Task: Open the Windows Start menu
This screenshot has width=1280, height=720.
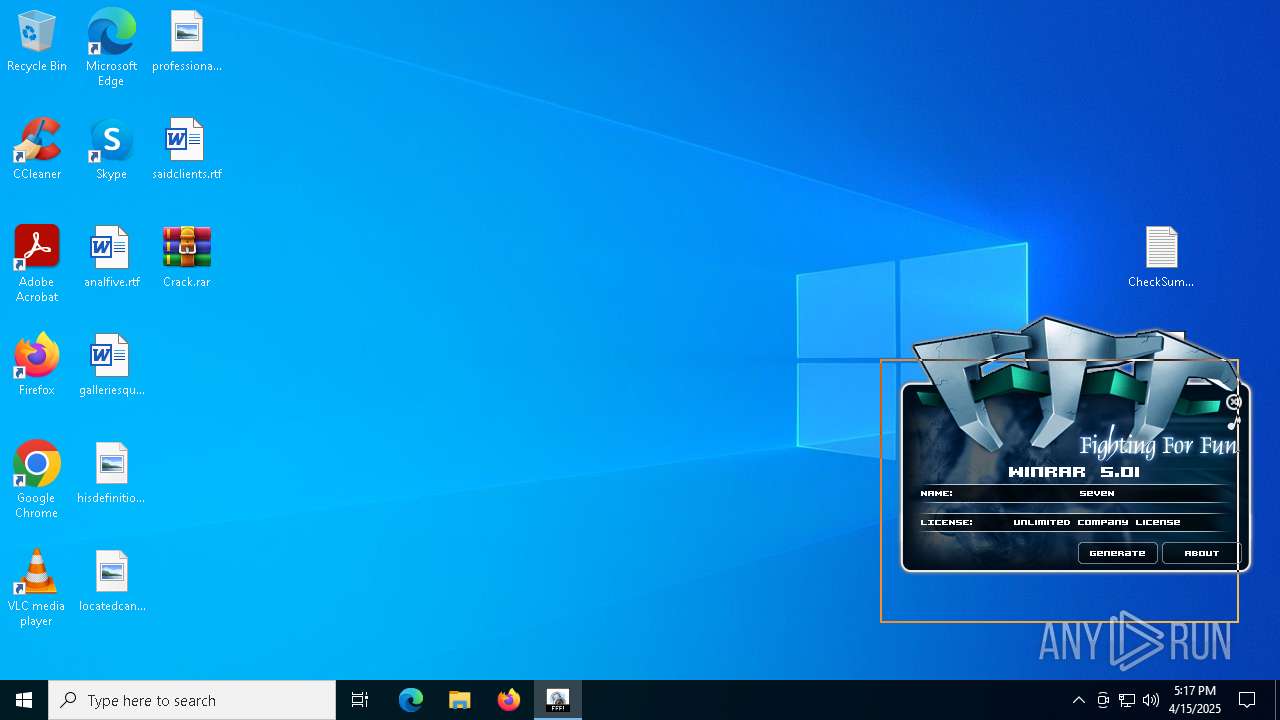Action: (x=24, y=700)
